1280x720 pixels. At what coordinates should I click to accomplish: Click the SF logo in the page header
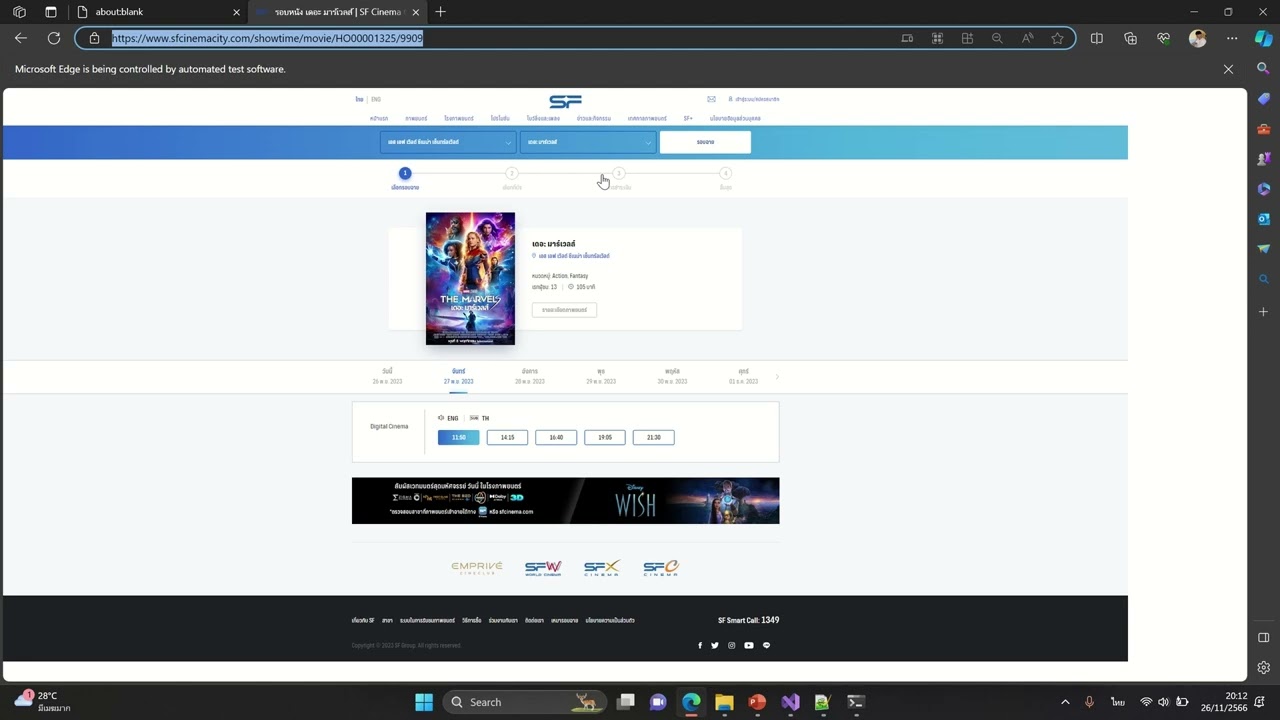coord(565,102)
